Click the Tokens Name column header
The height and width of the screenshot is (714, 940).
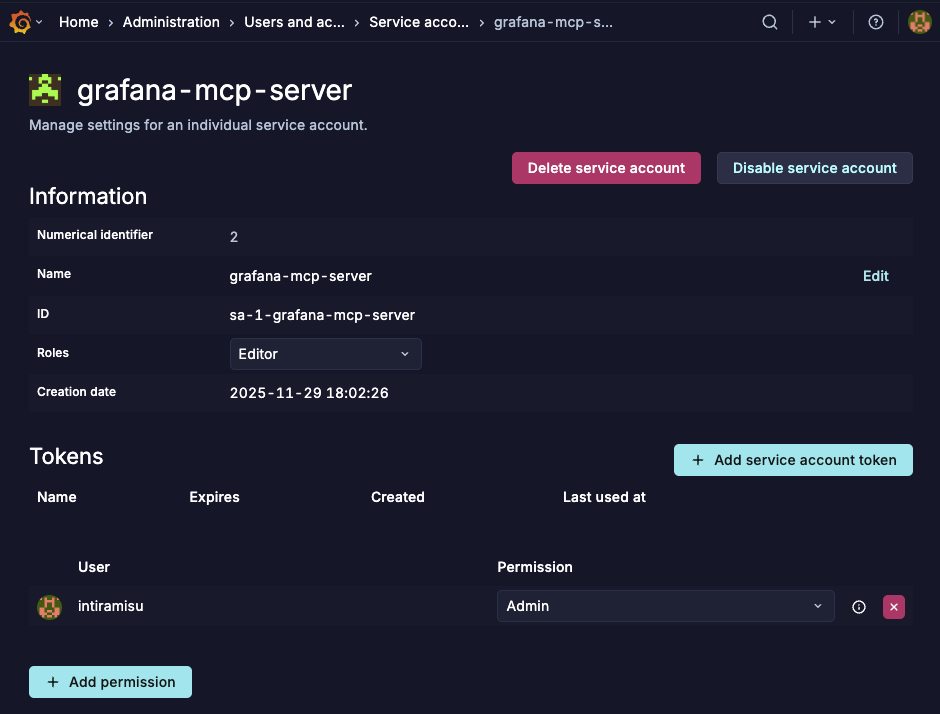57,497
